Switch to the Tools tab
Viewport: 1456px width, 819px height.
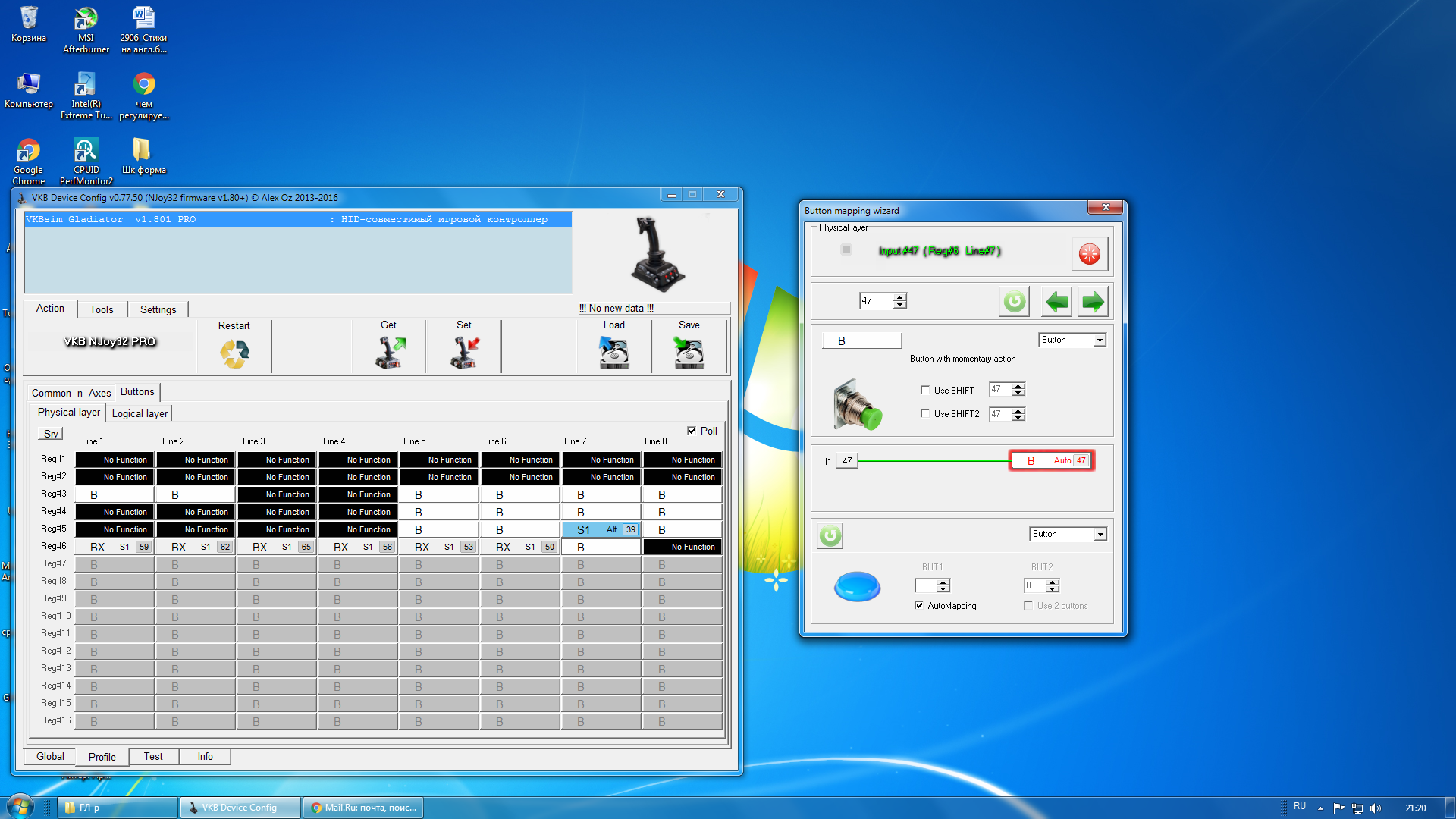coord(102,309)
